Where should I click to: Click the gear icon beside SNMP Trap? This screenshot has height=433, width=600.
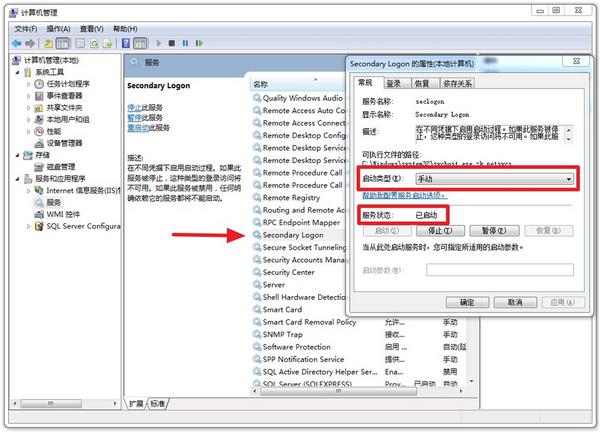(257, 334)
